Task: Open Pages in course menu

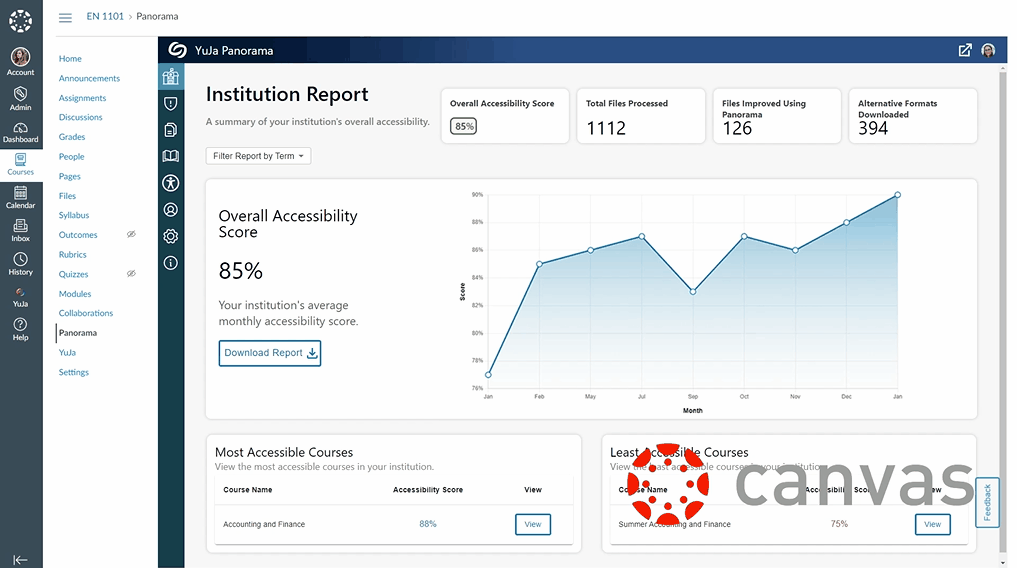Action: pyautogui.click(x=69, y=176)
